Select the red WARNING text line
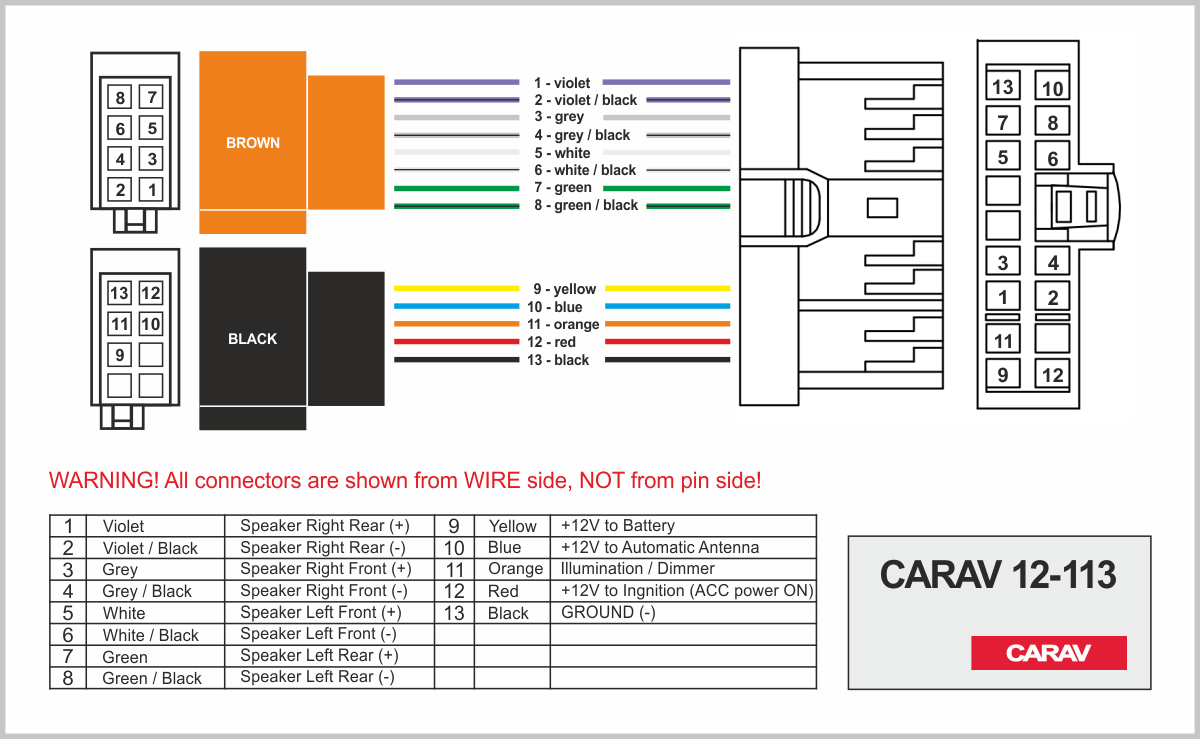The image size is (1200, 739). point(405,480)
